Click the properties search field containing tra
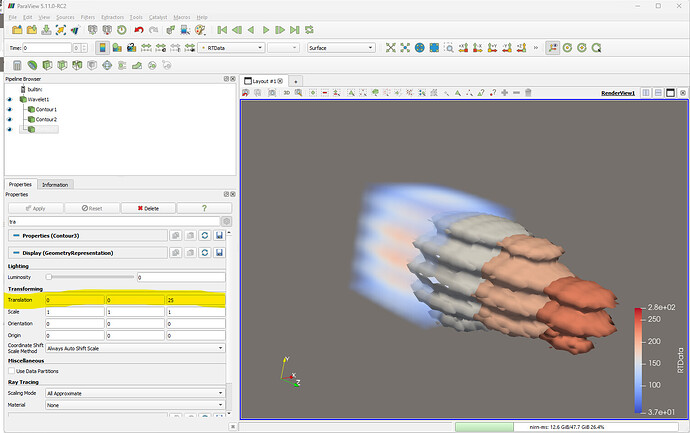 point(114,221)
